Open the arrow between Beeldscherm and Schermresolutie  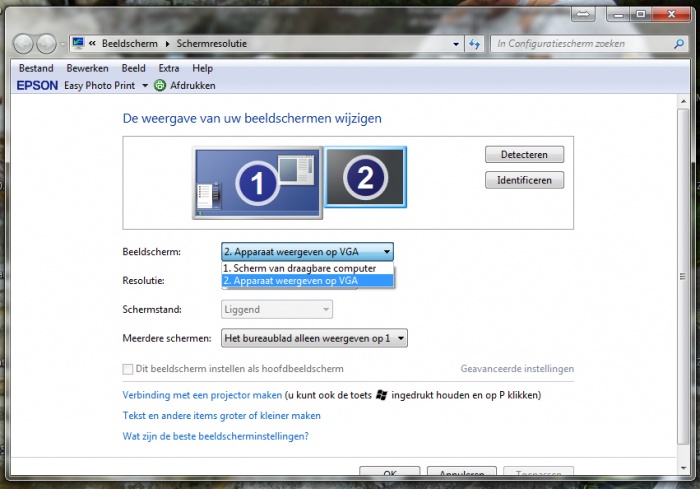point(167,44)
